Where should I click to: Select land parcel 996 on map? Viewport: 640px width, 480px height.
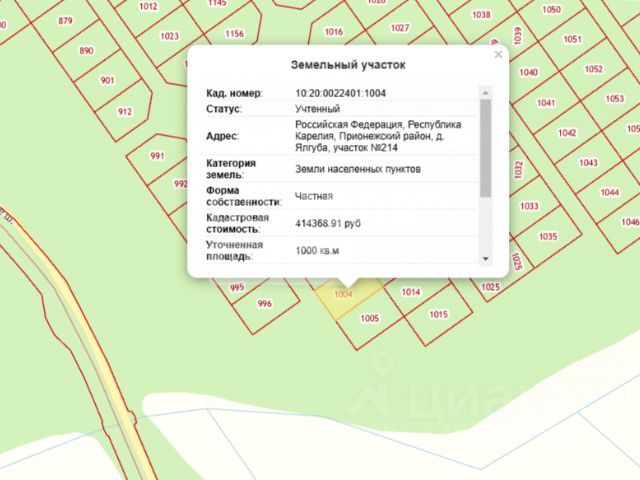[x=264, y=303]
